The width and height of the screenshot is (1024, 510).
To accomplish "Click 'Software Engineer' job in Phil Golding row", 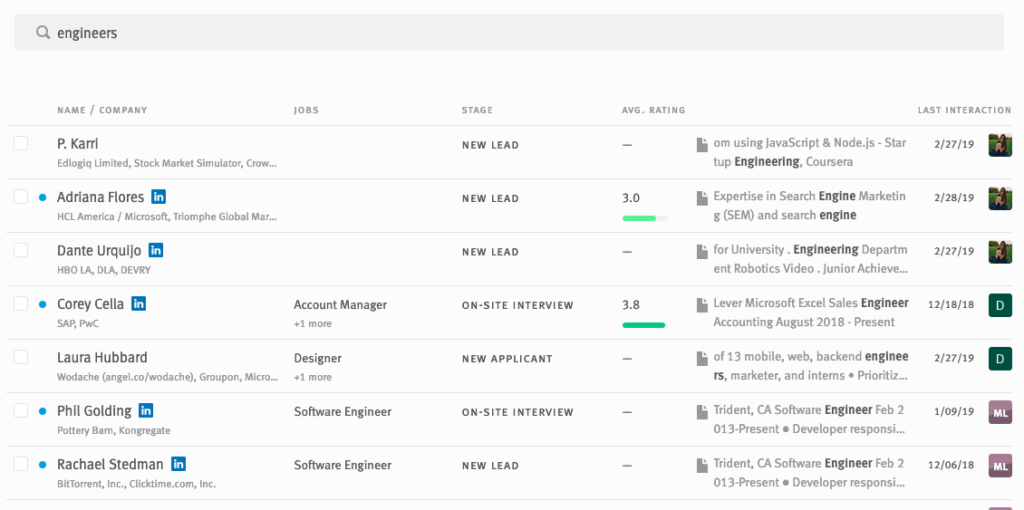I will (343, 412).
